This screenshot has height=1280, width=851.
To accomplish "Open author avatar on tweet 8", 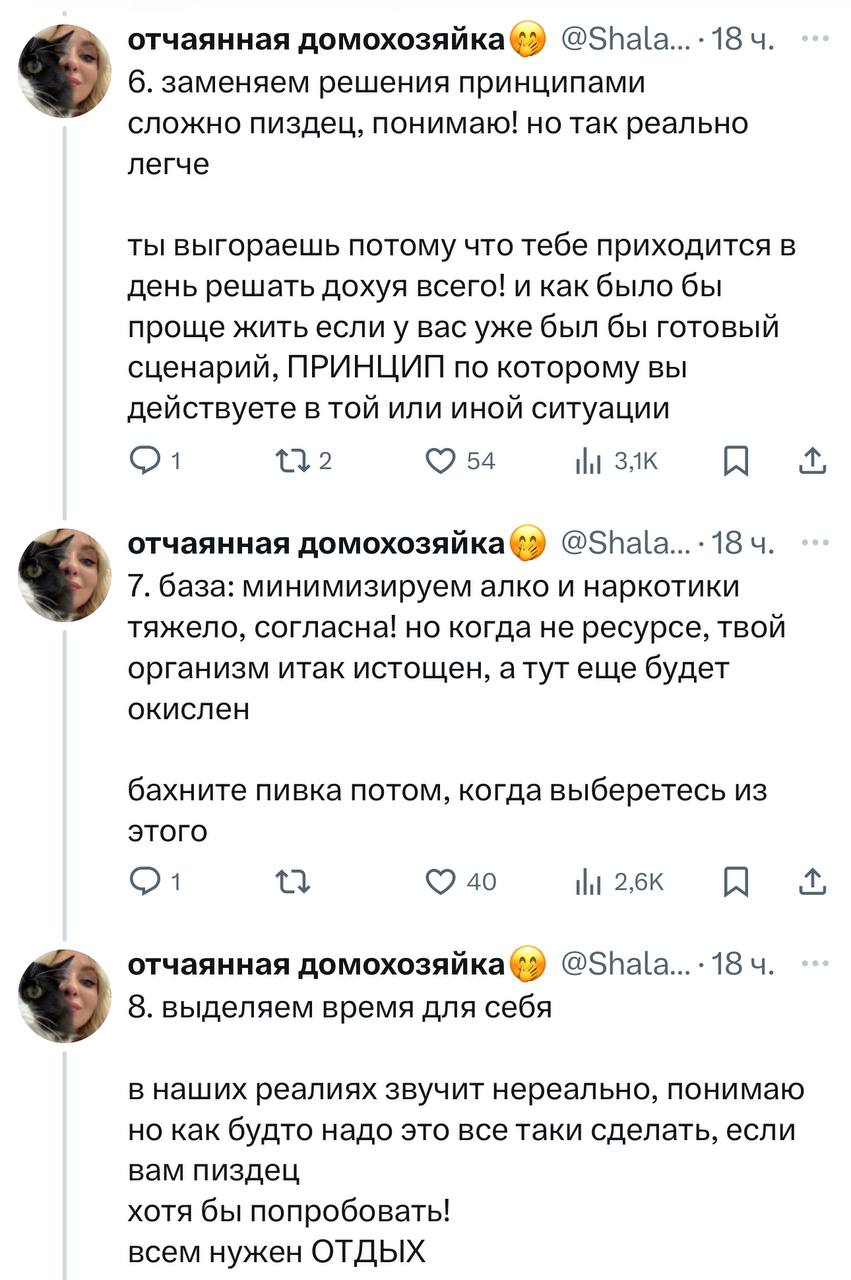I will (x=67, y=995).
